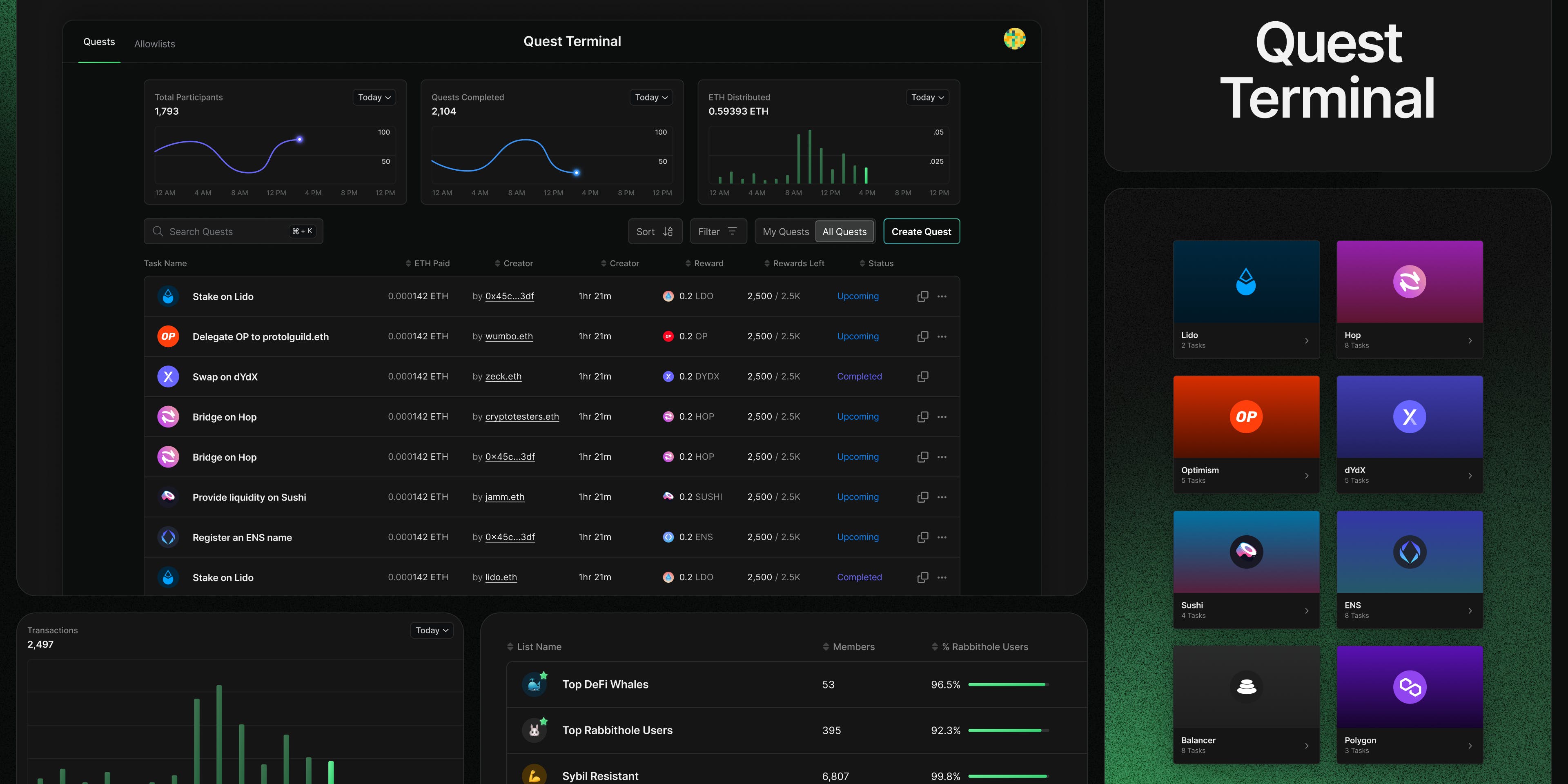
Task: Switch to the Allowlists tab
Action: 155,44
